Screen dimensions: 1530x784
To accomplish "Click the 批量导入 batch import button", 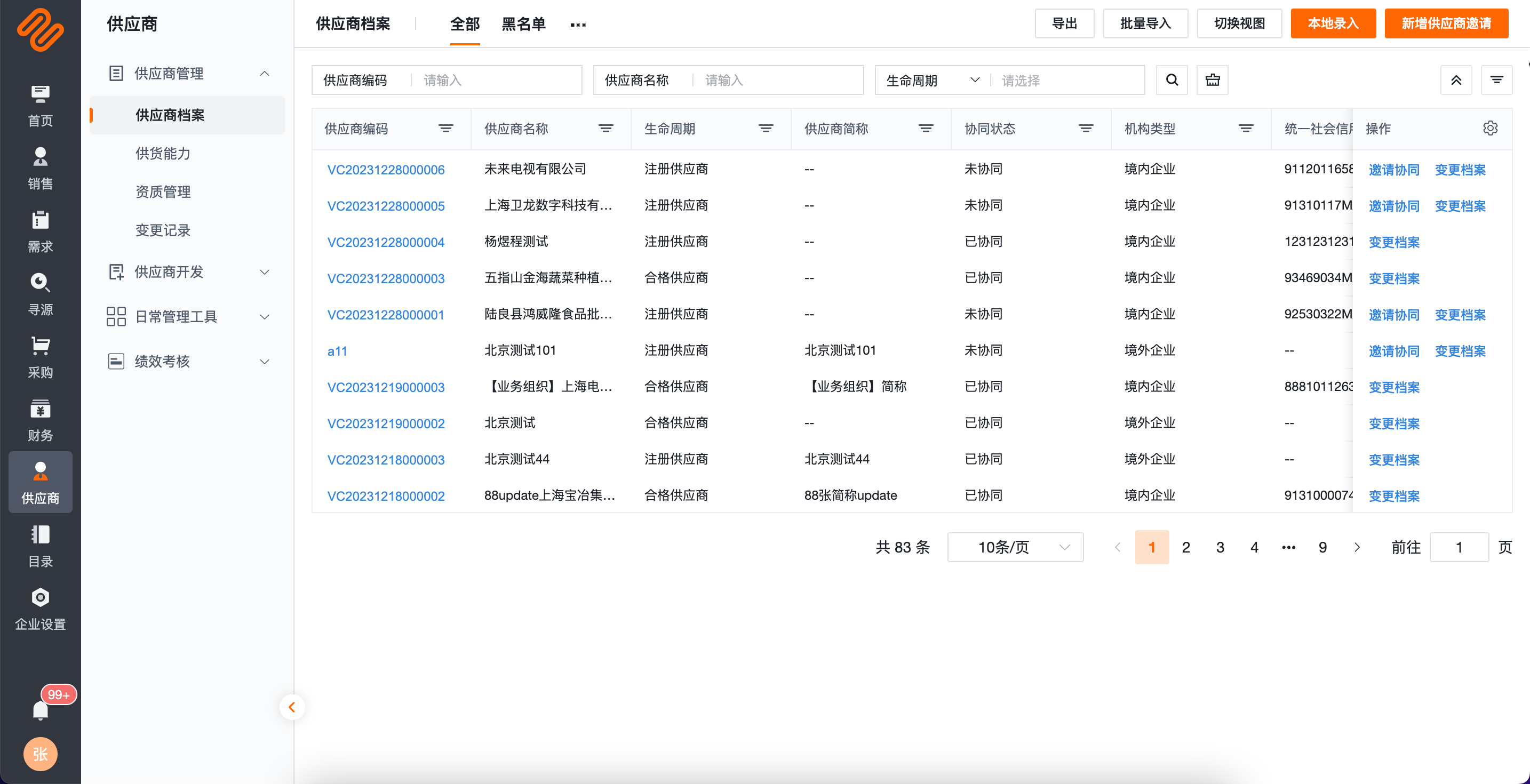I will click(x=1145, y=23).
